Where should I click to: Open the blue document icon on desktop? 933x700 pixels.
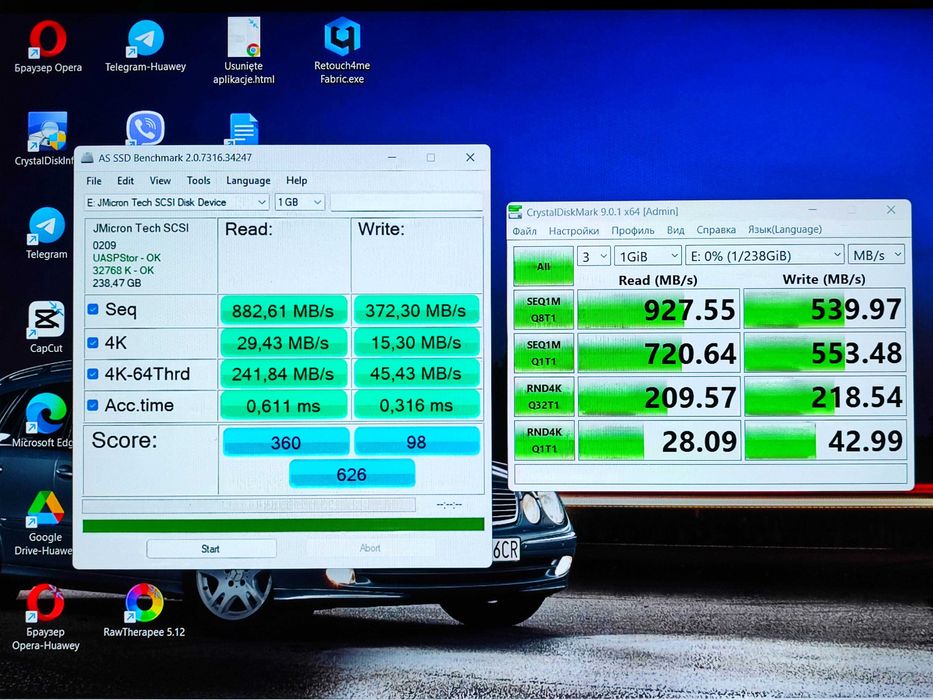(x=243, y=129)
